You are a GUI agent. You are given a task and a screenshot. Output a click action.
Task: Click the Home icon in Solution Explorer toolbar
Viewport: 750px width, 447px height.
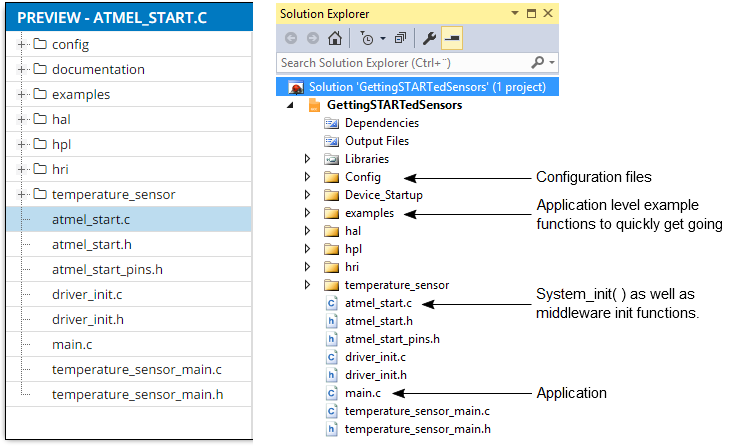[335, 38]
